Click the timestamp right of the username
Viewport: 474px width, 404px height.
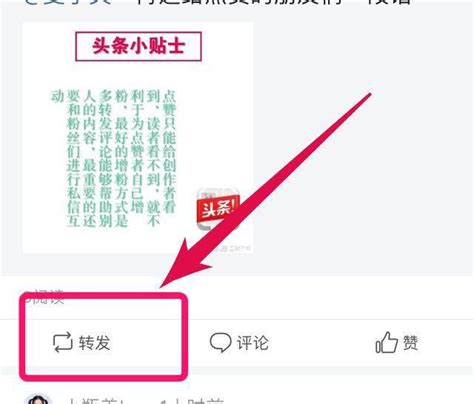tap(192, 401)
